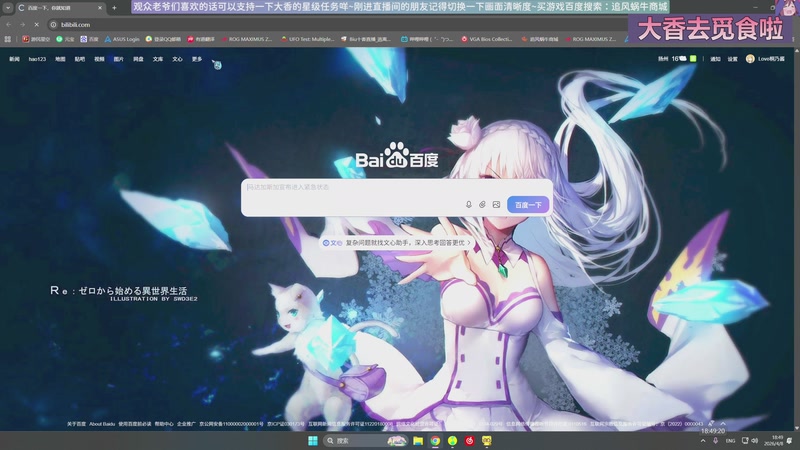
Task: Expand the system tray hidden icons chevron
Action: pos(703,440)
